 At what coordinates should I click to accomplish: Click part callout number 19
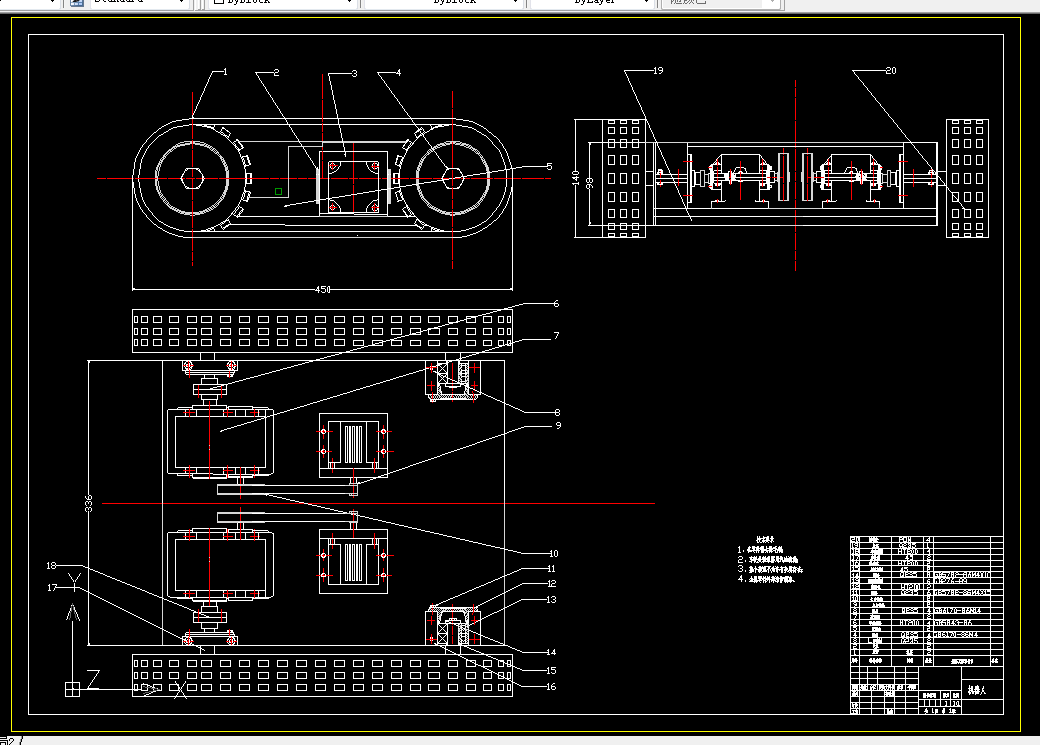[658, 70]
